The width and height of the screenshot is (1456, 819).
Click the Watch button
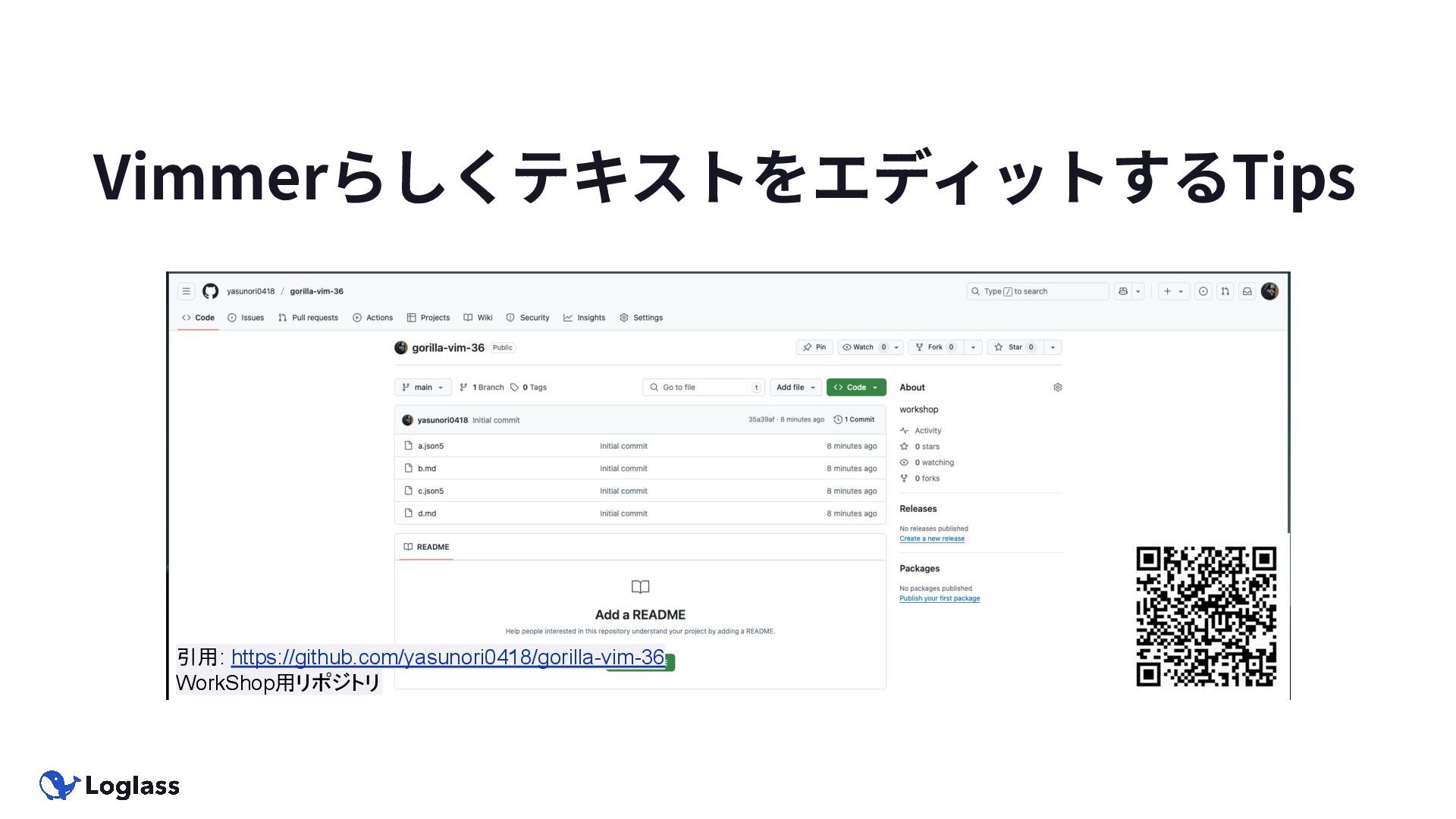pyautogui.click(x=864, y=347)
